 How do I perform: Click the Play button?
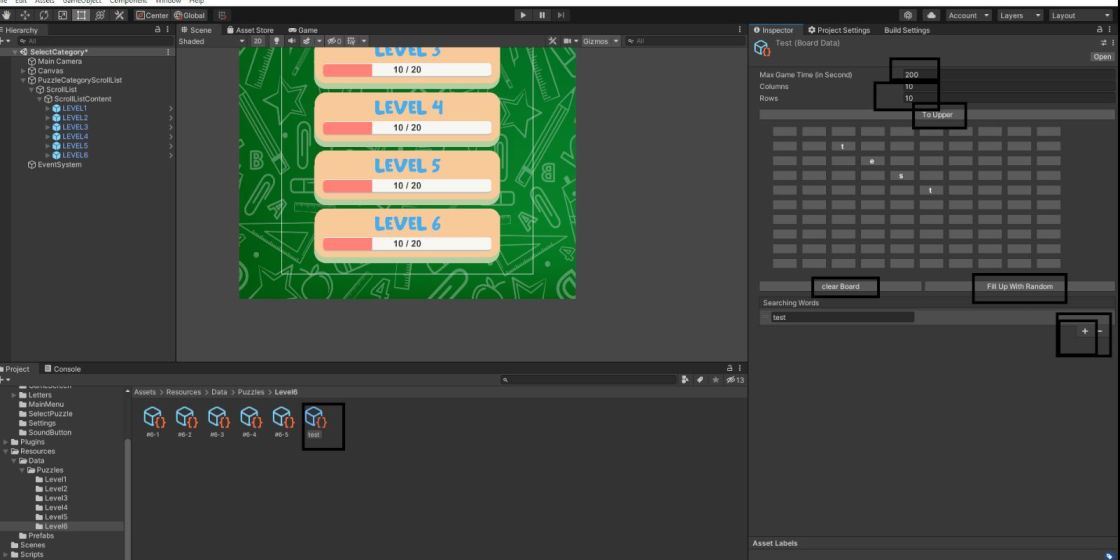click(523, 15)
